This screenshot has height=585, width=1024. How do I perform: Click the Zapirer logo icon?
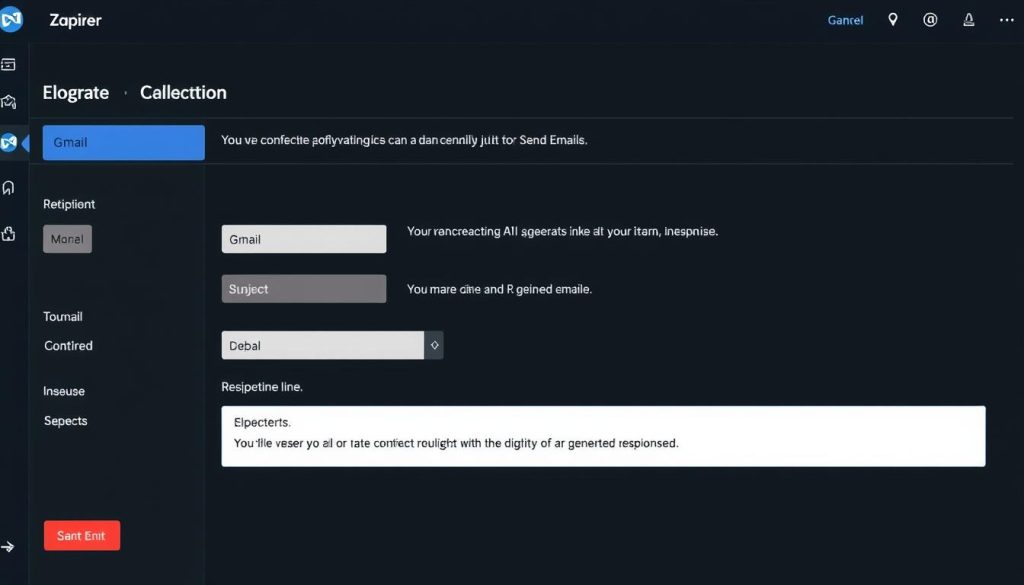pyautogui.click(x=11, y=20)
